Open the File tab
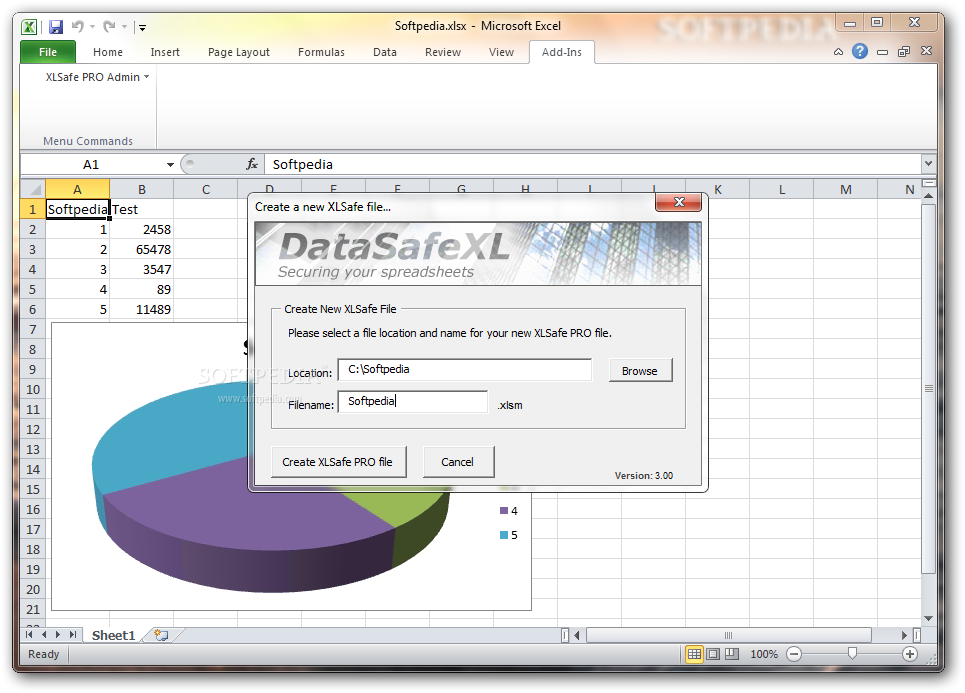The height and width of the screenshot is (693, 965). (x=48, y=52)
